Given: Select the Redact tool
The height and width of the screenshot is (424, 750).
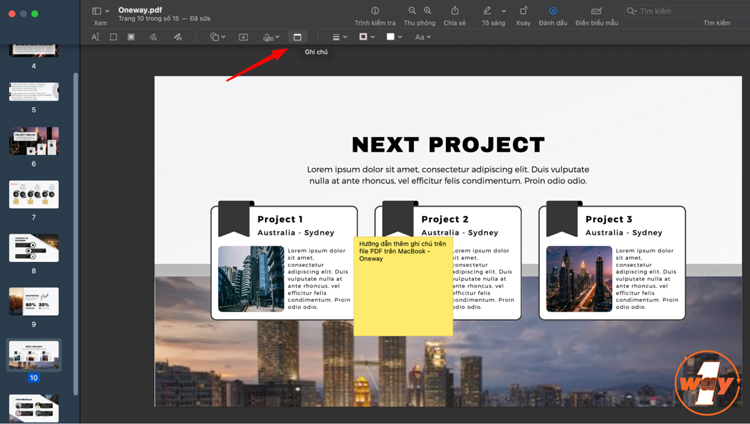Looking at the screenshot, I should pyautogui.click(x=131, y=37).
